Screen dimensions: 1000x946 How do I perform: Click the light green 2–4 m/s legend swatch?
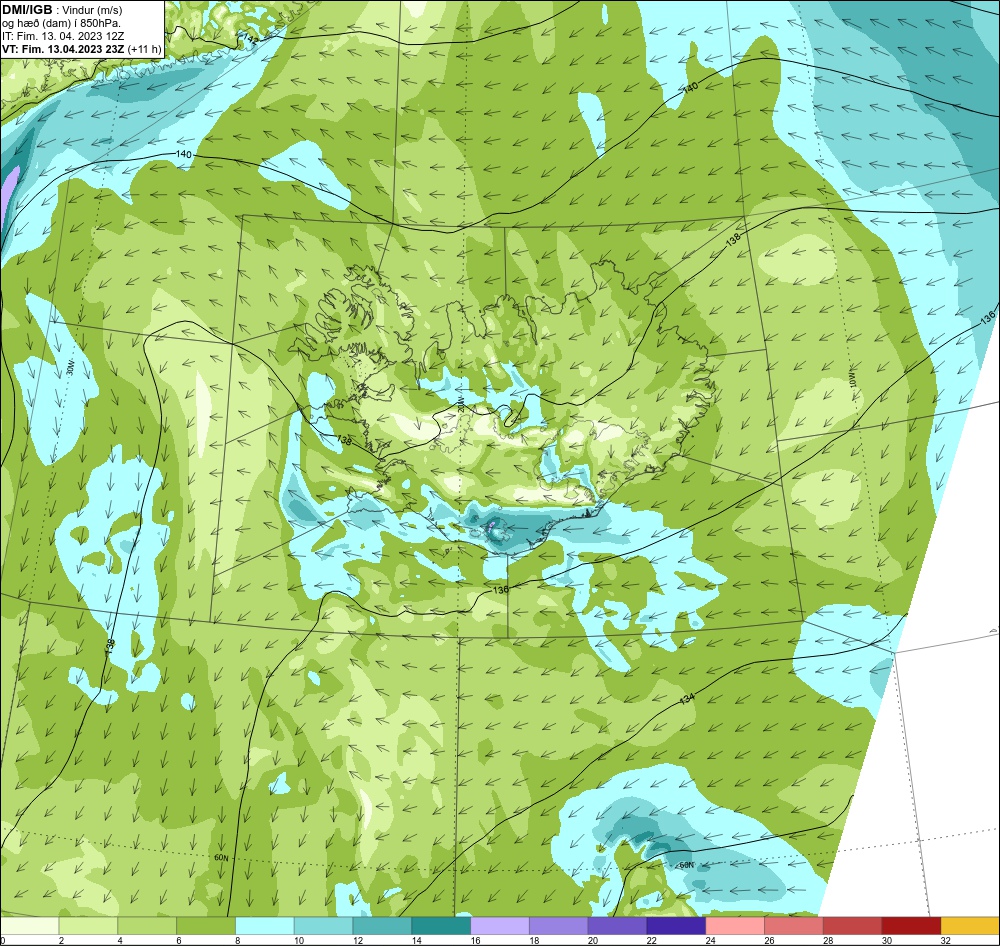coord(88,925)
